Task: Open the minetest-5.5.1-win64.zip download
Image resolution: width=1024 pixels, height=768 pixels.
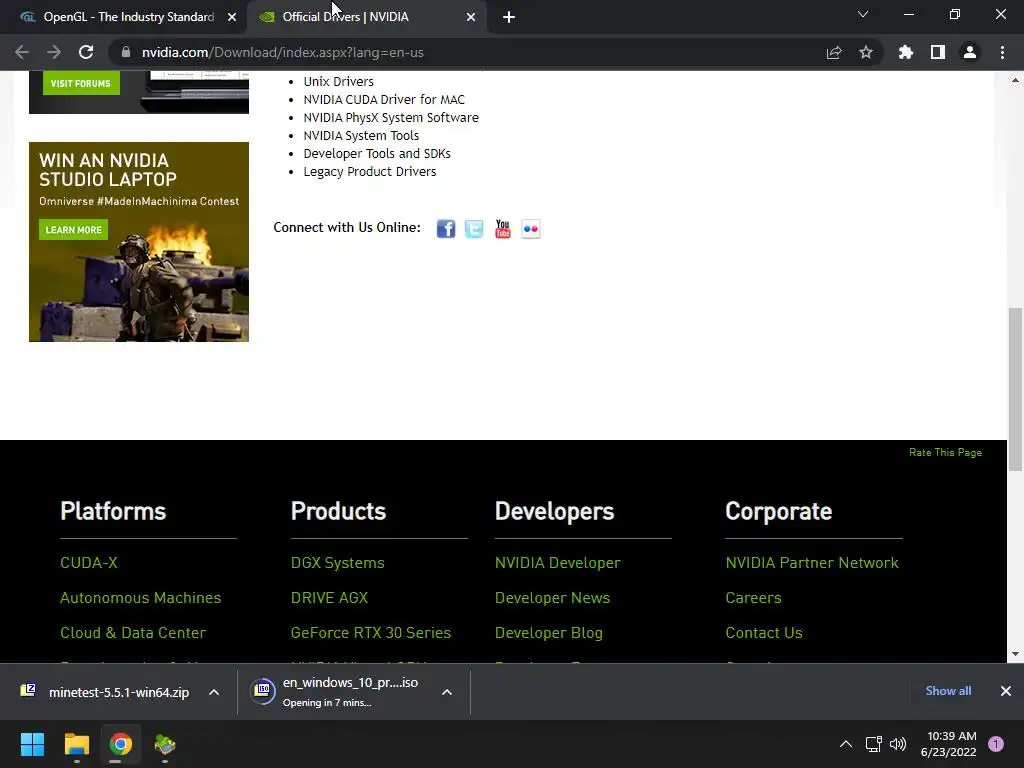Action: [x=119, y=692]
